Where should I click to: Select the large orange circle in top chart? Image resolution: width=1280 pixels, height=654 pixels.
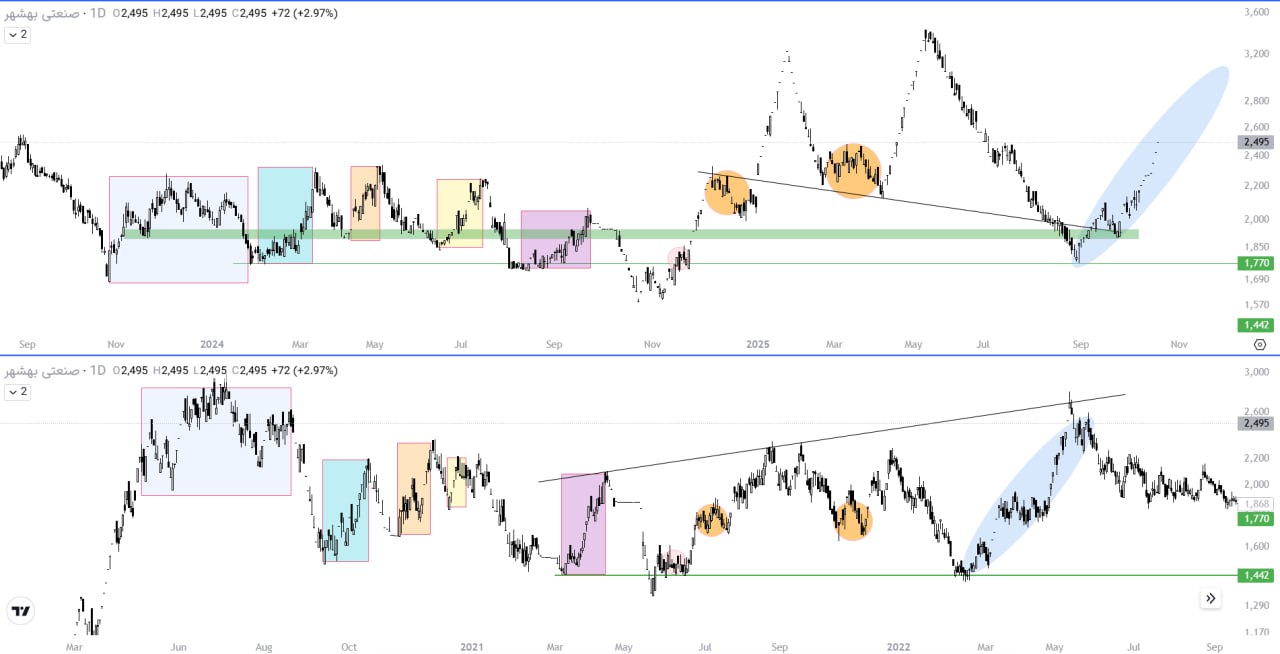point(853,171)
